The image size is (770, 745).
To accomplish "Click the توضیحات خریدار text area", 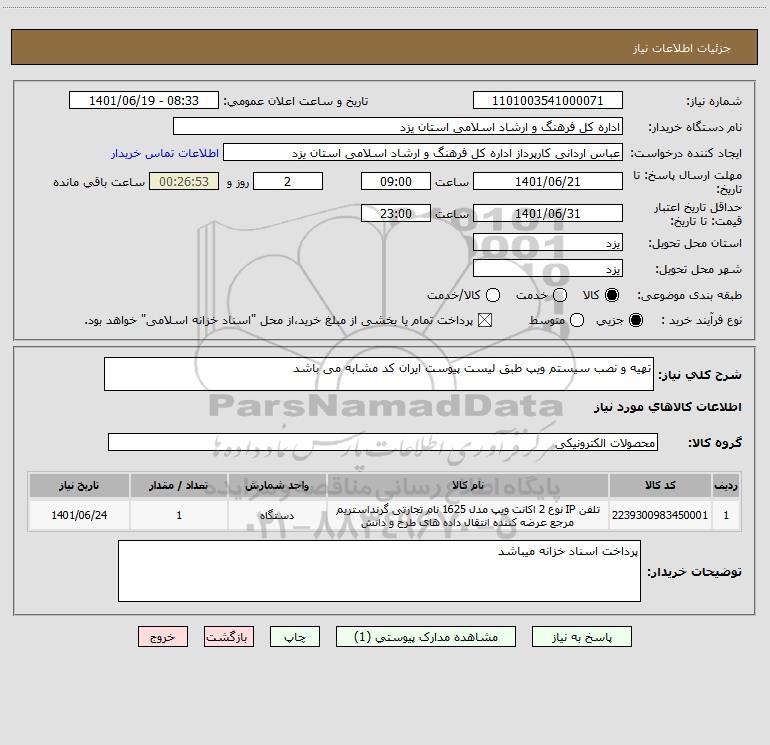I will (379, 571).
